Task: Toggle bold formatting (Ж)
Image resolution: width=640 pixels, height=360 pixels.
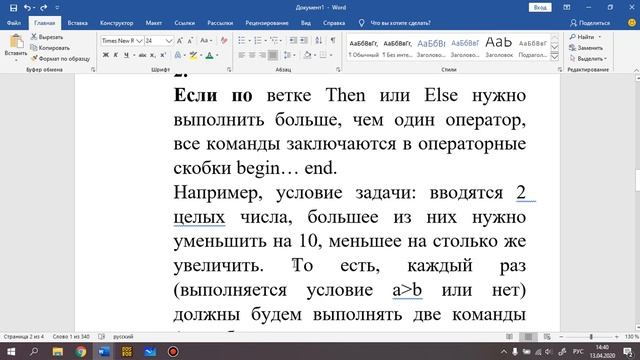Action: pos(106,55)
